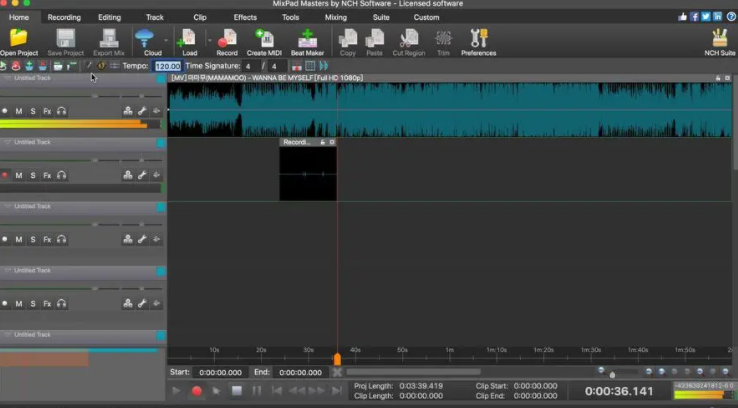The image size is (738, 408).
Task: Click the grid icon right of Time Signature
Action: 310,66
